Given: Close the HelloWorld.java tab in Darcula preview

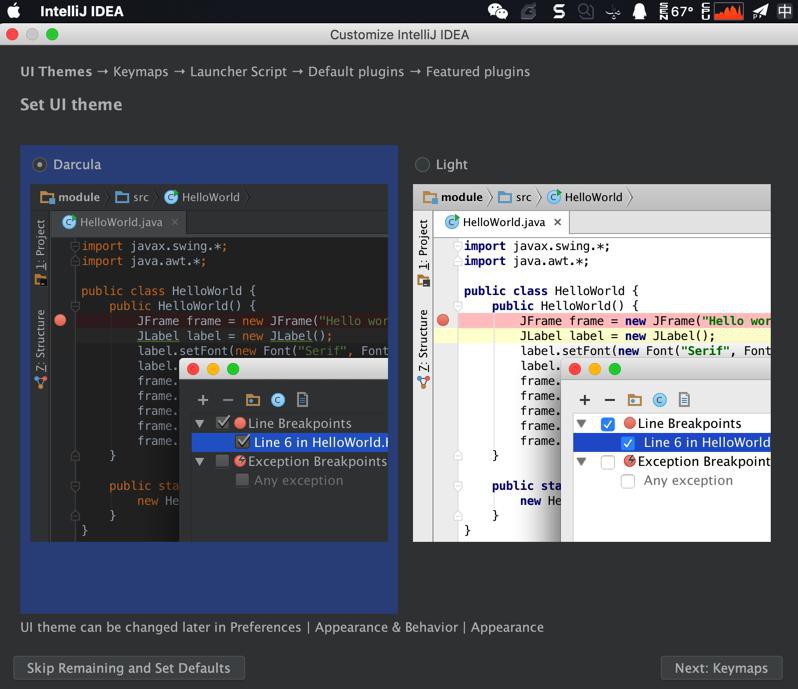Looking at the screenshot, I should (175, 222).
